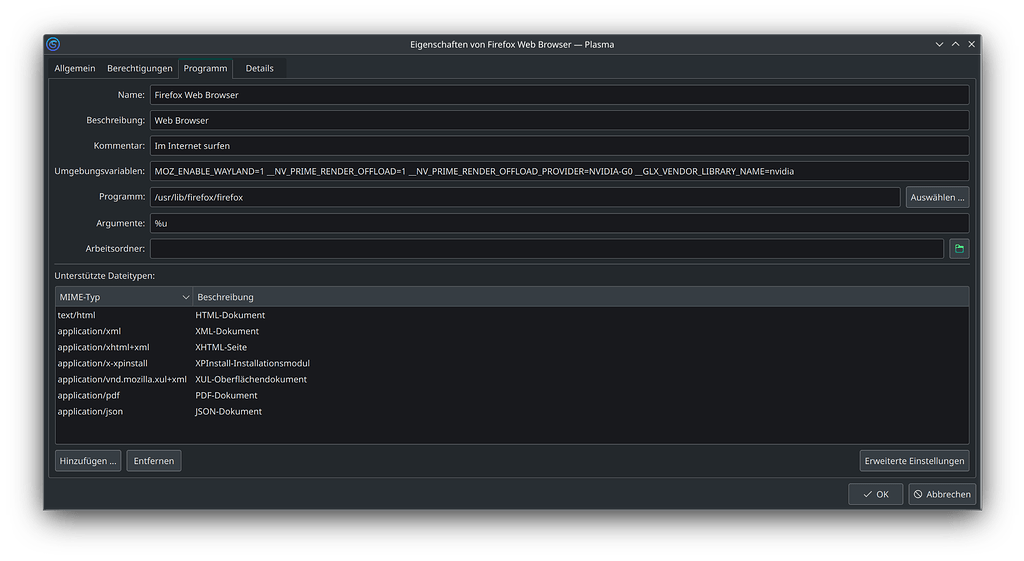The height and width of the screenshot is (561, 1024).
Task: Click the Programm path input field
Action: pos(525,197)
